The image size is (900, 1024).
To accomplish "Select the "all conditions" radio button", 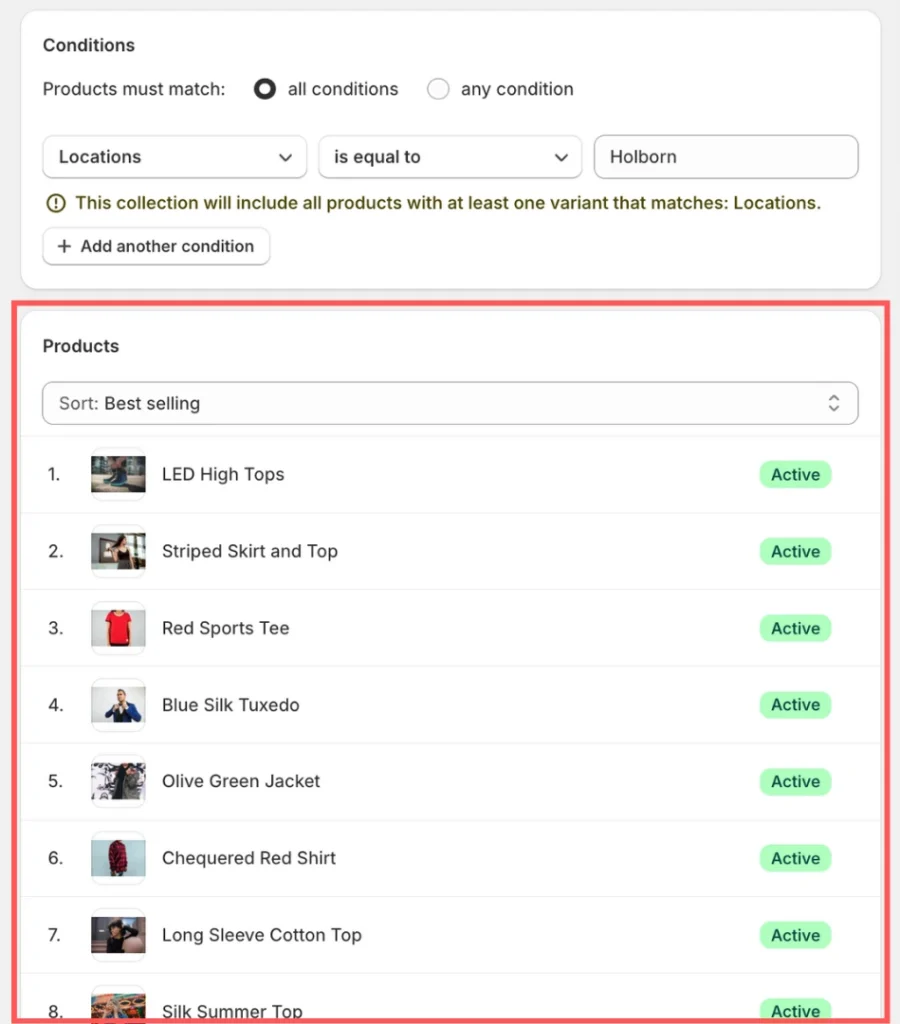I will tap(264, 89).
